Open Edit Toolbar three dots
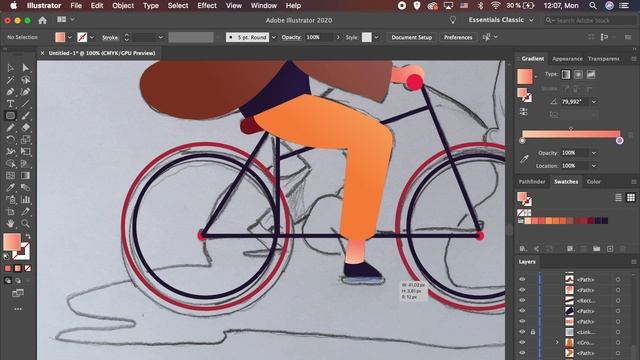 18,309
